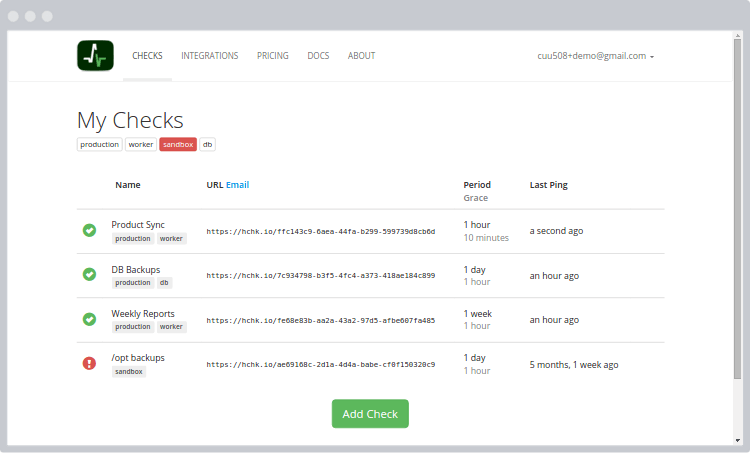
Task: Toggle the worker tag filter
Action: coord(141,144)
